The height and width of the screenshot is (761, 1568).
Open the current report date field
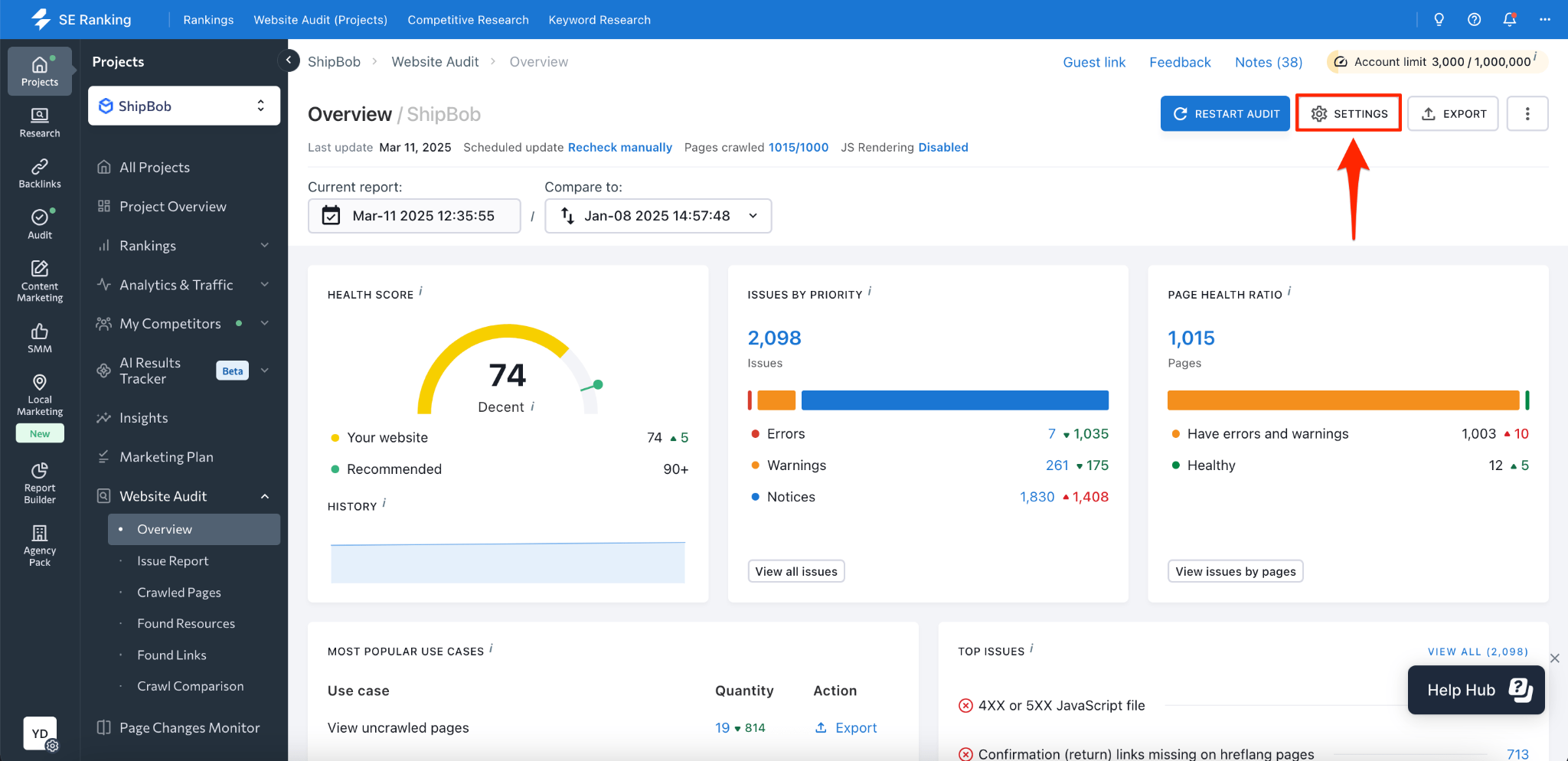[414, 216]
